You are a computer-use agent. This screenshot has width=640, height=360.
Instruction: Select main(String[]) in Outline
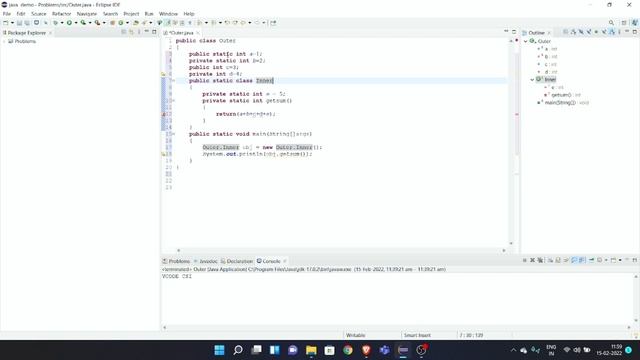click(x=563, y=103)
